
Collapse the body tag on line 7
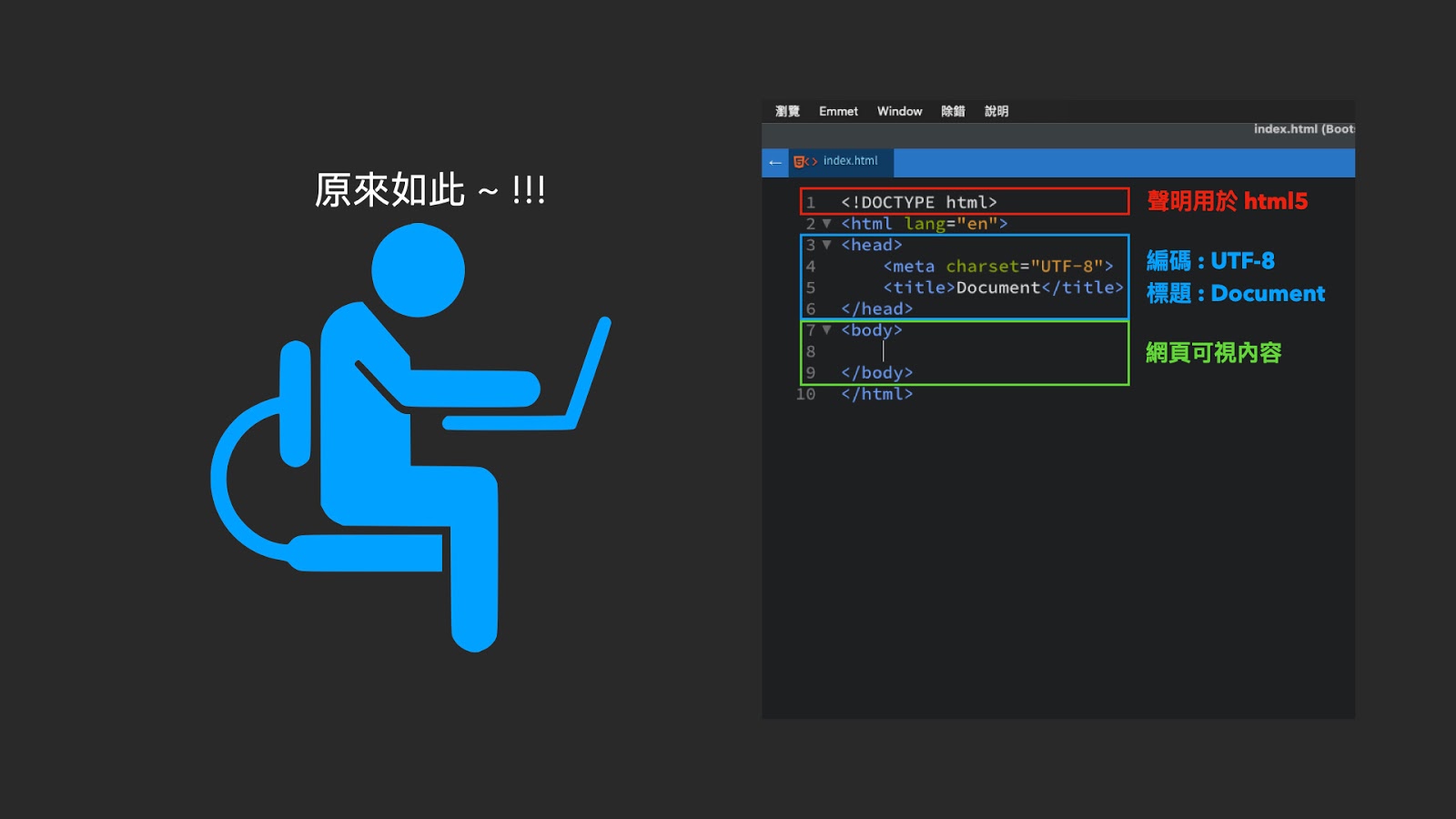[x=826, y=329]
